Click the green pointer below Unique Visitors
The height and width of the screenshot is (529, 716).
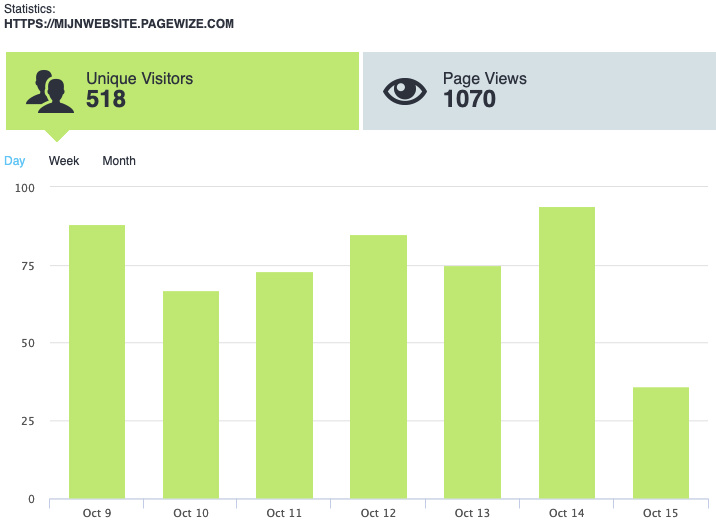tap(58, 135)
